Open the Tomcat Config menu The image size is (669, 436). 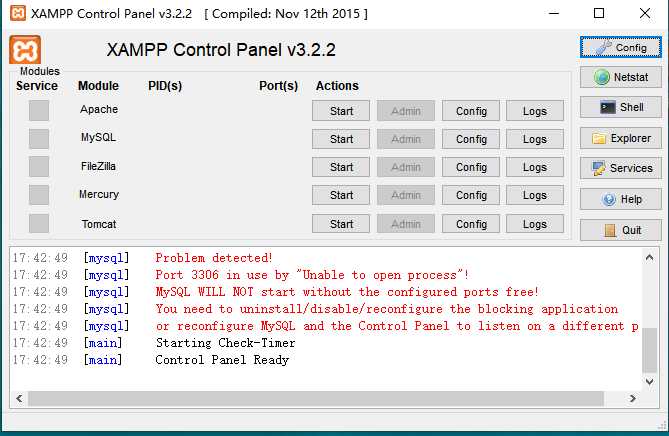[x=471, y=224]
